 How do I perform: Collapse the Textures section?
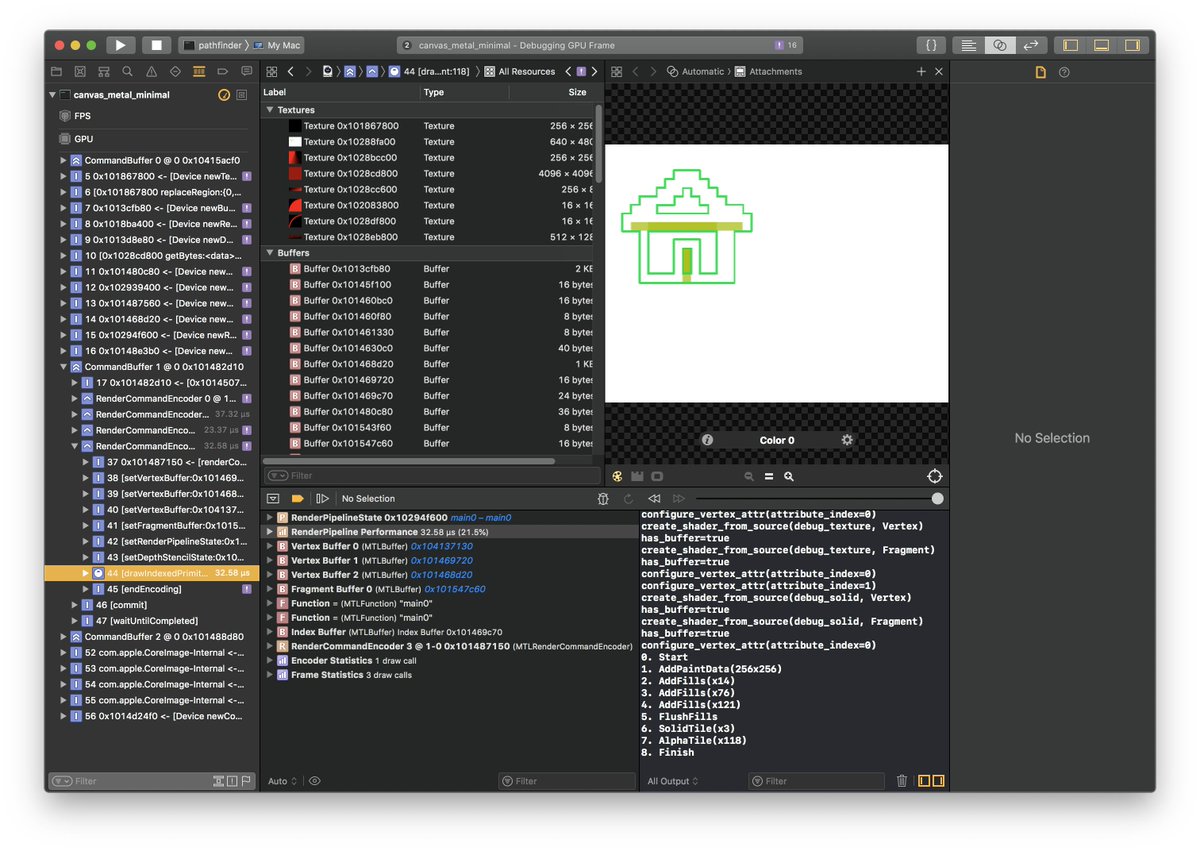pos(270,110)
